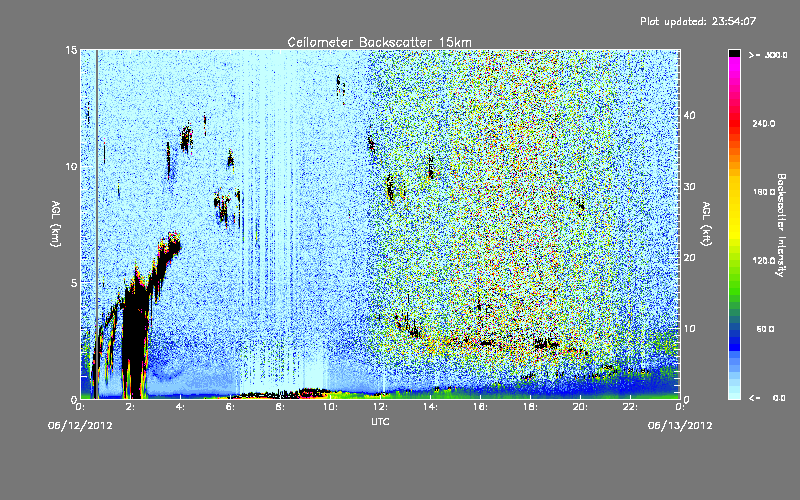Select the '20:' hour tick label
The height and width of the screenshot is (500, 800).
pyautogui.click(x=580, y=407)
